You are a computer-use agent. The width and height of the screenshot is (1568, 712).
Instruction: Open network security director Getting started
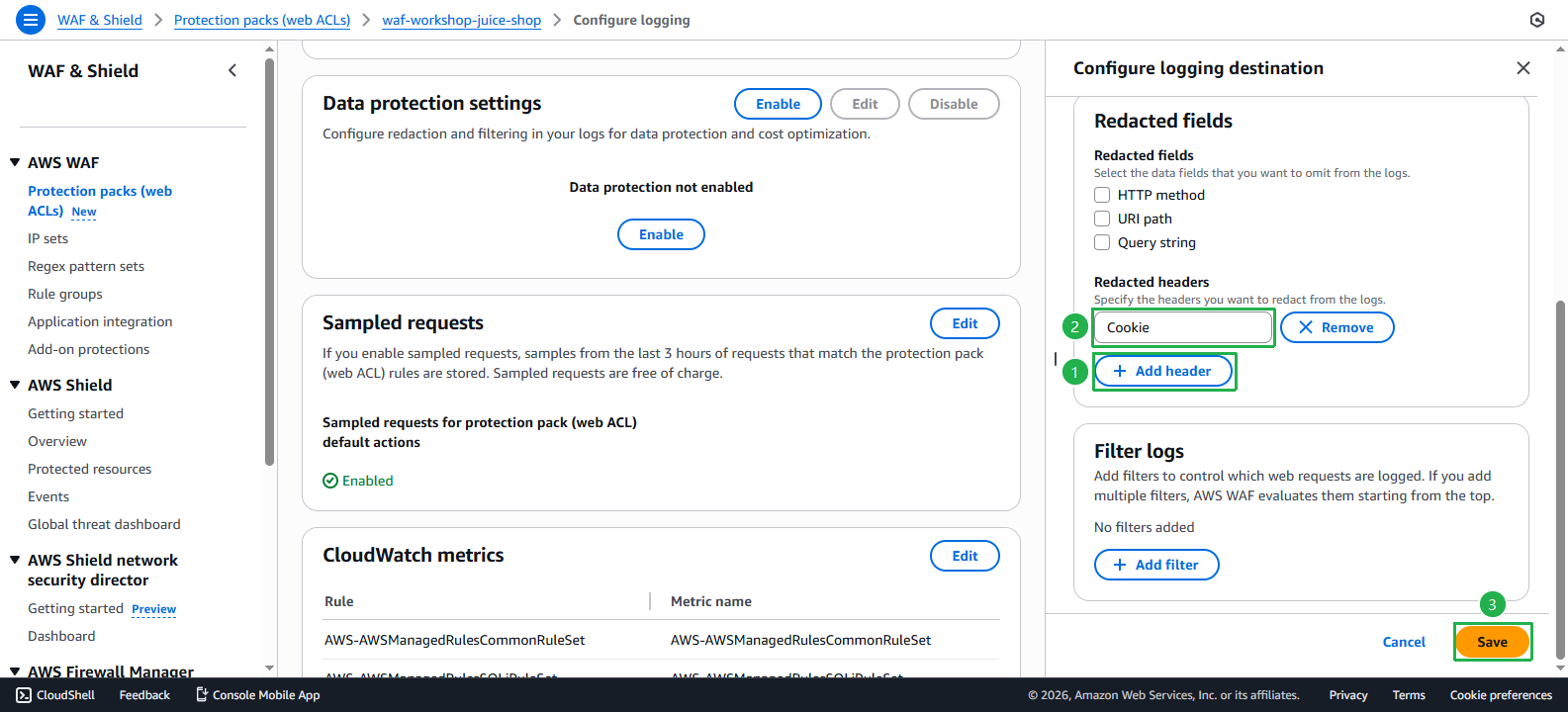click(x=76, y=608)
